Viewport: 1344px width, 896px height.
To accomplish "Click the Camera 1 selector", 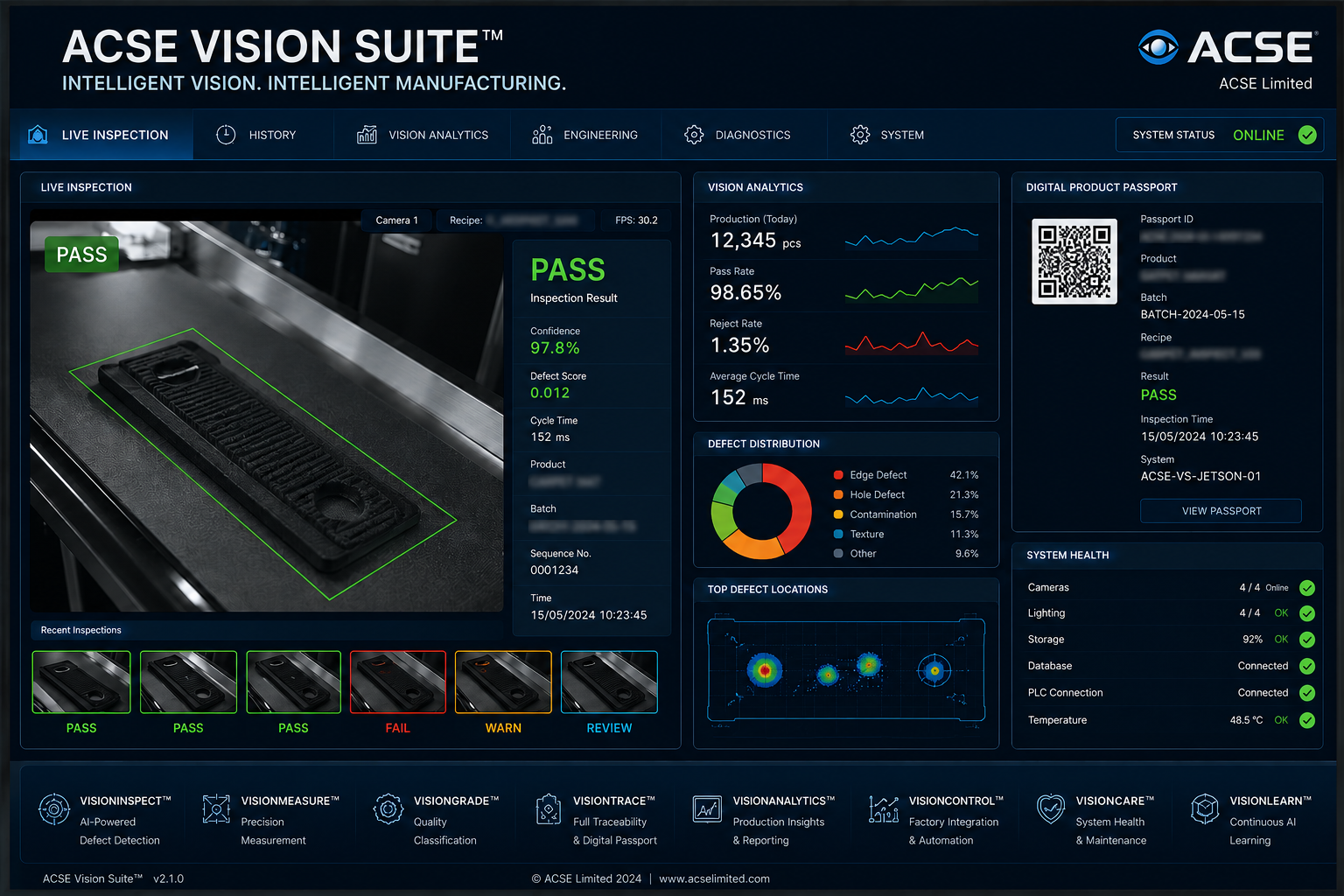I will point(397,220).
